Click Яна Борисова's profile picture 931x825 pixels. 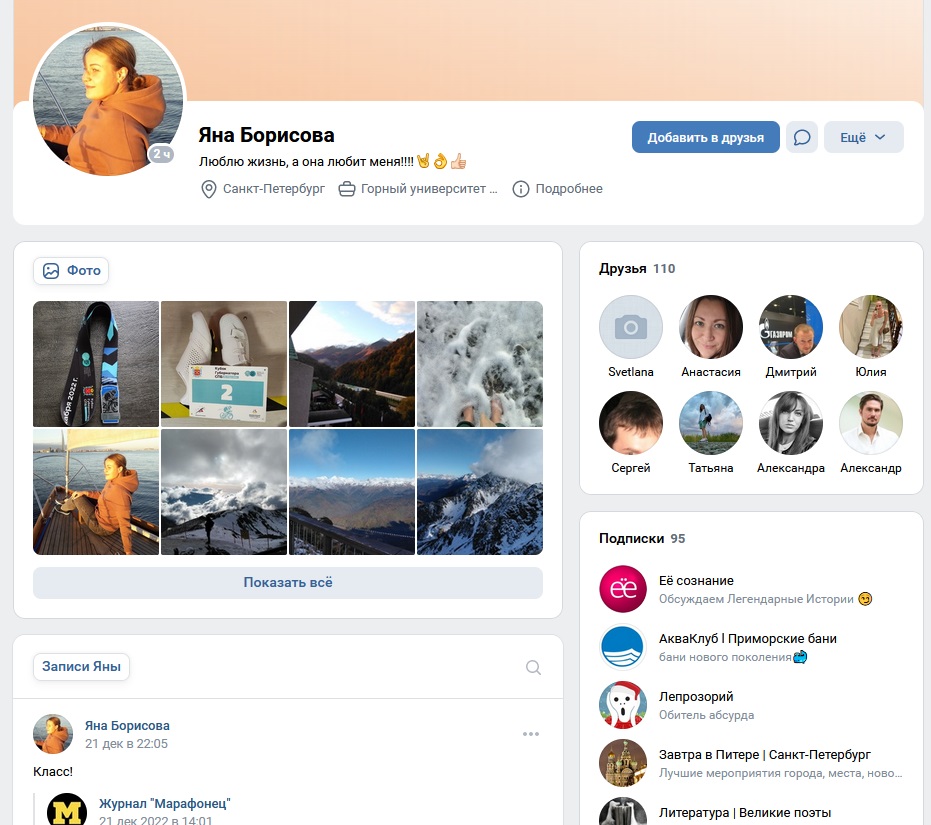pyautogui.click(x=108, y=100)
